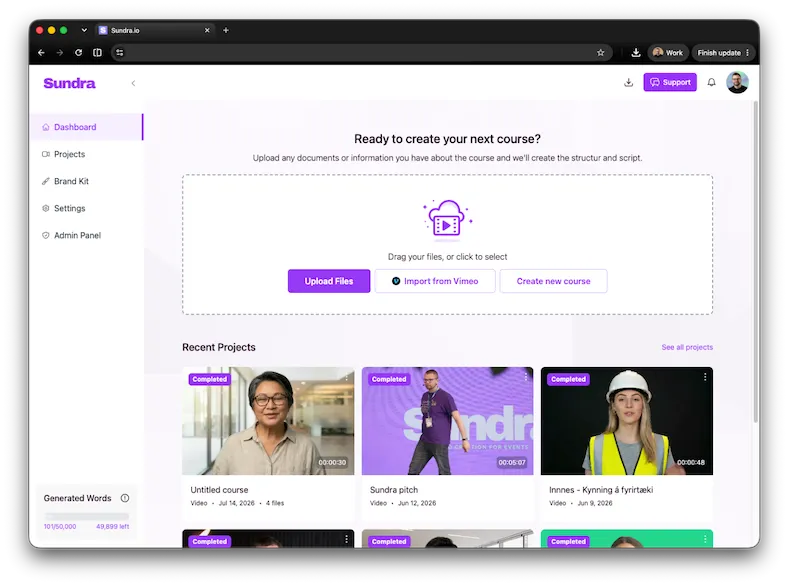Click the "Innnes - Kynning á fyrirtæki" title
The height and width of the screenshot is (586, 800).
coord(601,490)
